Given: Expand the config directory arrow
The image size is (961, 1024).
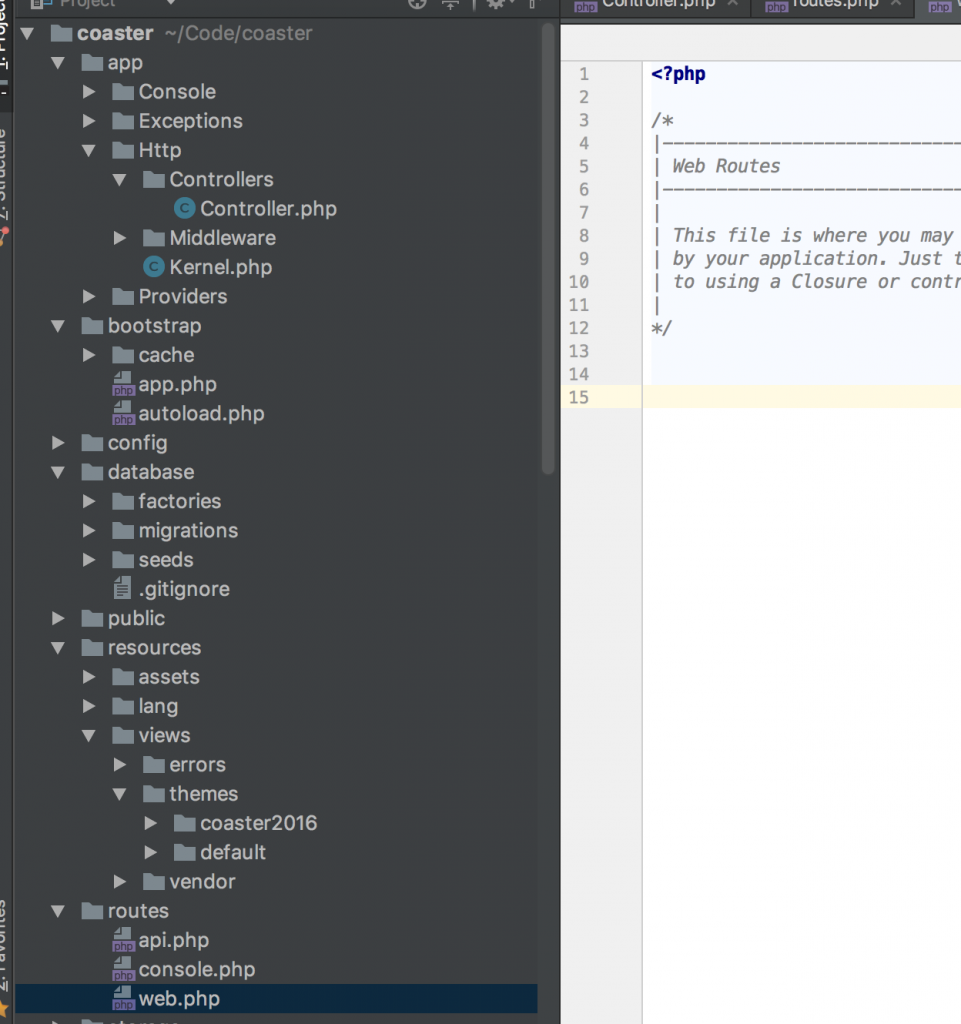Looking at the screenshot, I should click(x=59, y=443).
